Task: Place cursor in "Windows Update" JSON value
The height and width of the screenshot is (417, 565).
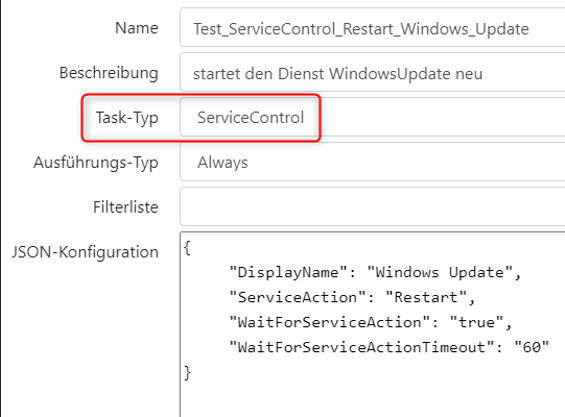Action: [440, 272]
